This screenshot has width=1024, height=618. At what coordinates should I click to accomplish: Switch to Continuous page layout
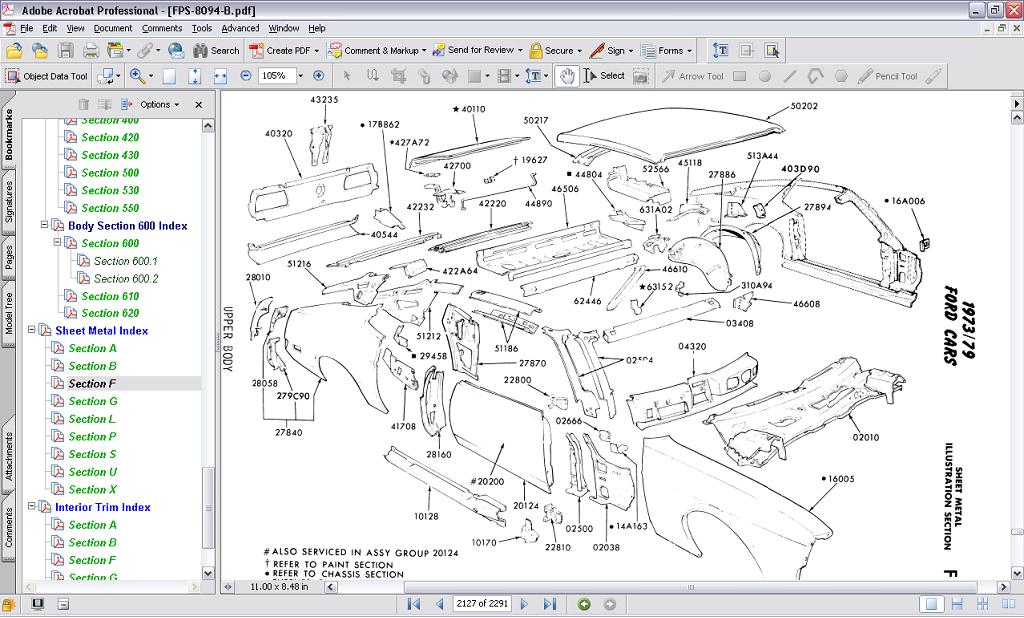(x=957, y=604)
